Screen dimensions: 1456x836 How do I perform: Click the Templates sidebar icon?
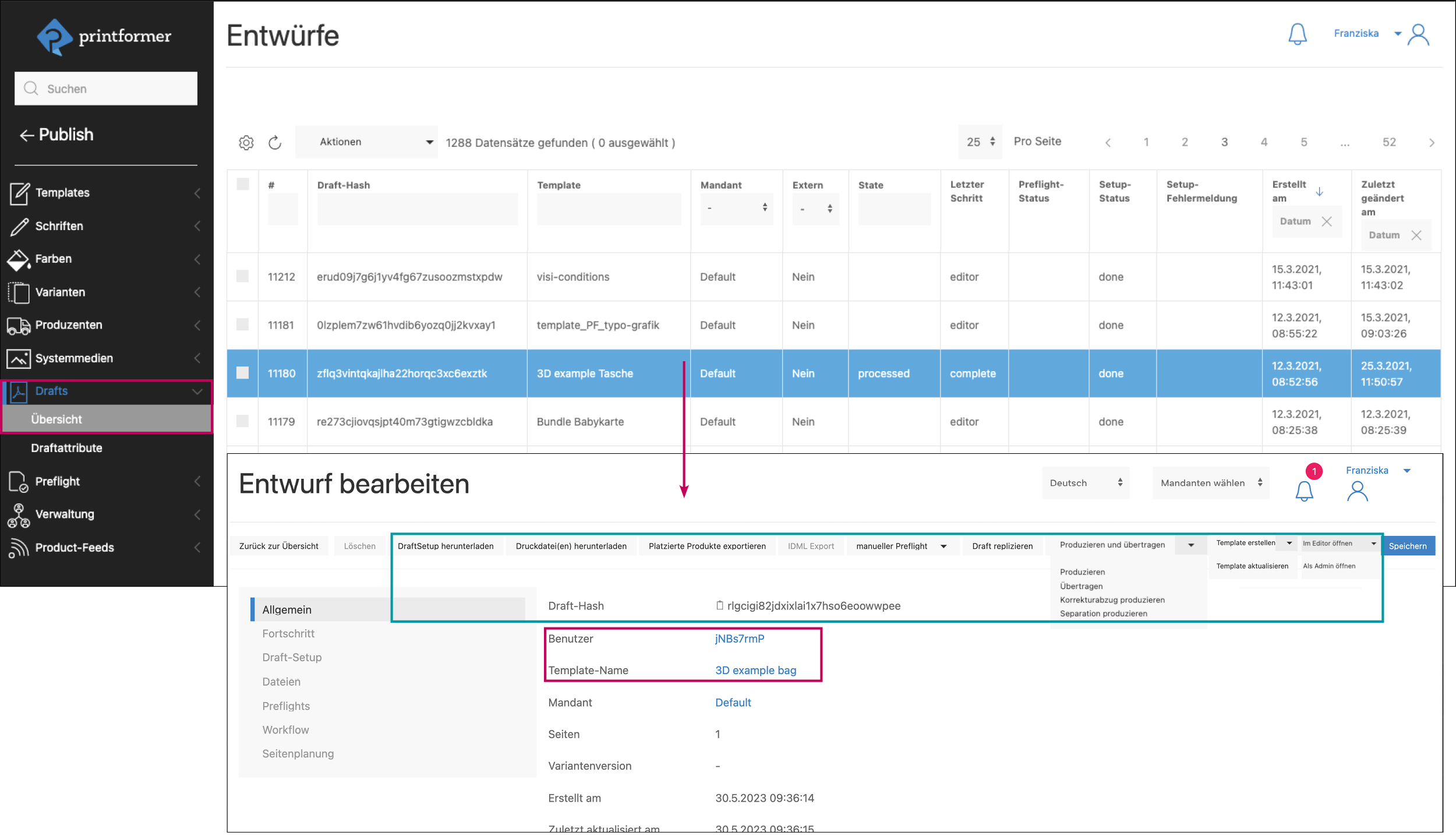pyautogui.click(x=19, y=193)
